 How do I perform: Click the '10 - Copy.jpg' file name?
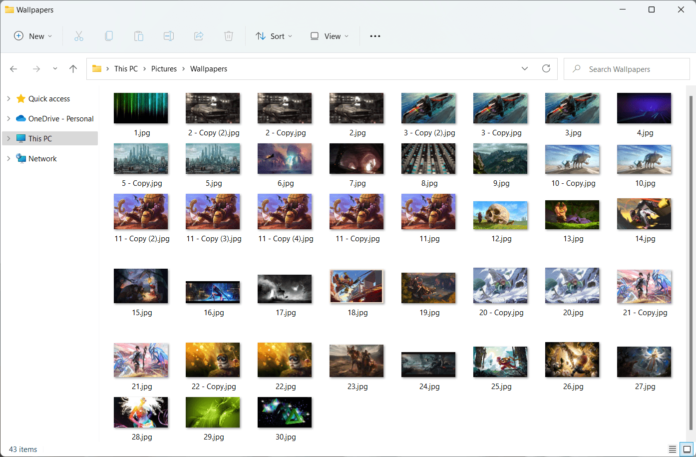pyautogui.click(x=573, y=183)
